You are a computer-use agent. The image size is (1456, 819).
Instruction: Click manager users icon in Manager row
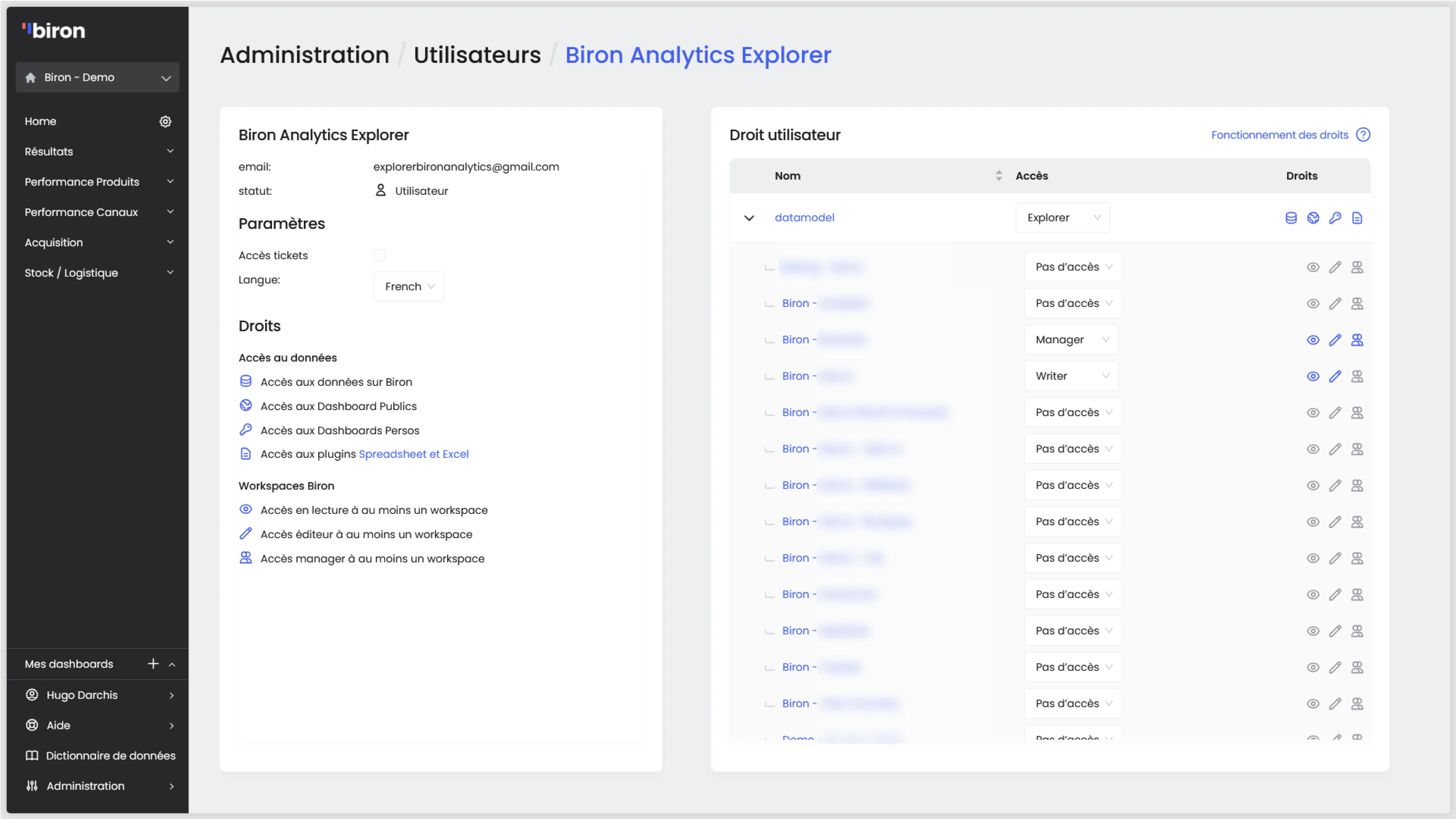1357,340
